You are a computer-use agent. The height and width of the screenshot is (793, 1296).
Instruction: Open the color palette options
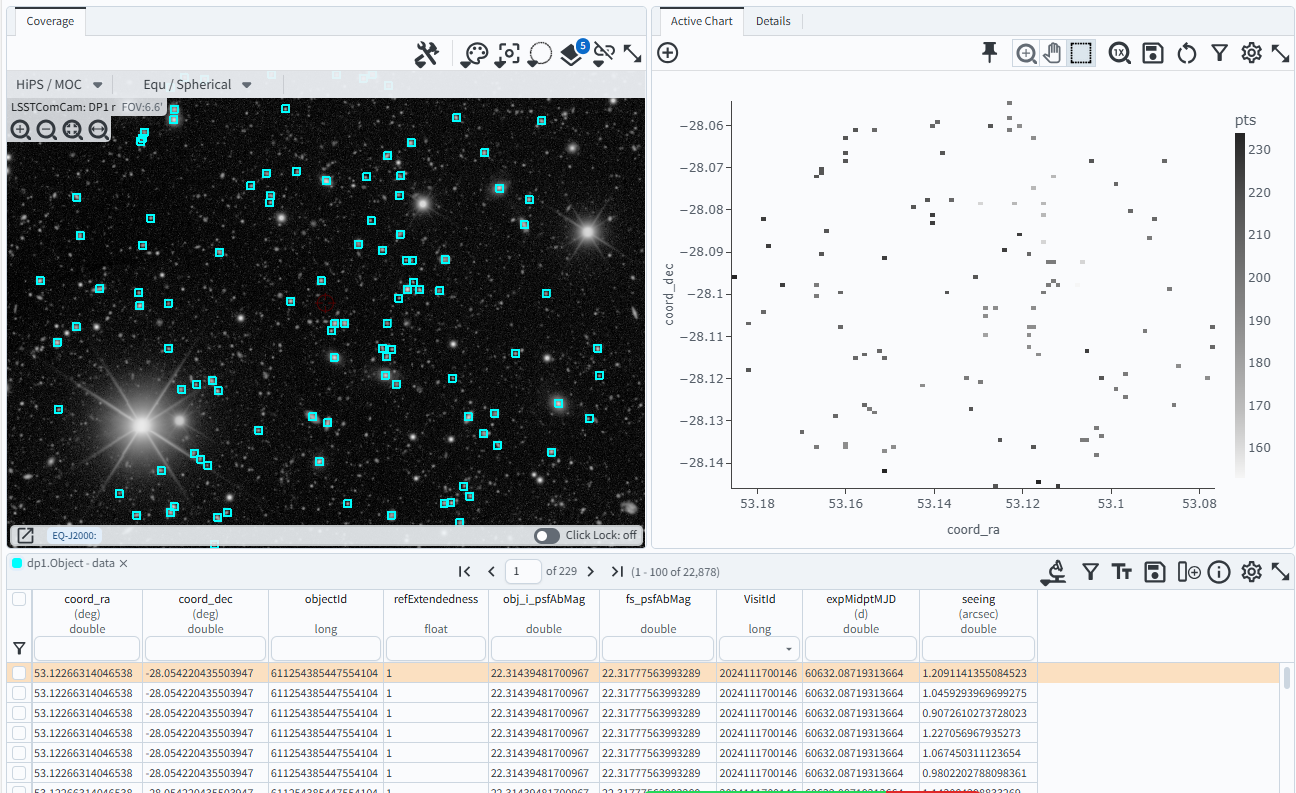coord(473,55)
